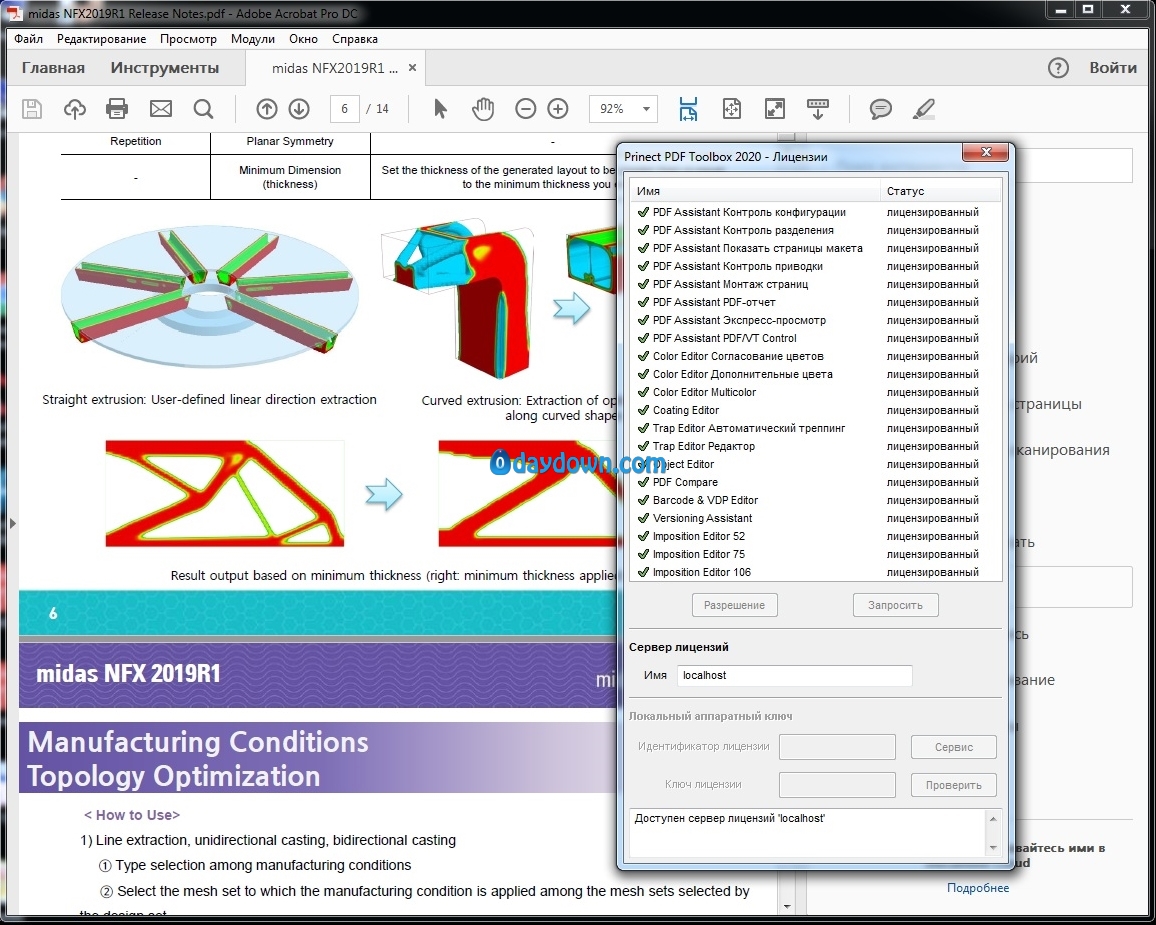
Task: Follow the Подробнее link
Action: [978, 888]
